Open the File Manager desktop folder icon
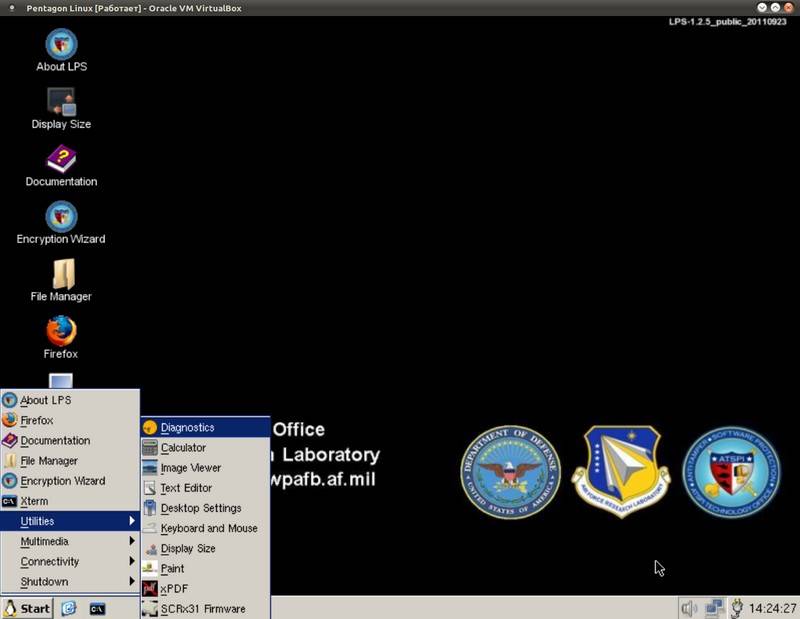Image resolution: width=800 pixels, height=619 pixels. (x=62, y=275)
